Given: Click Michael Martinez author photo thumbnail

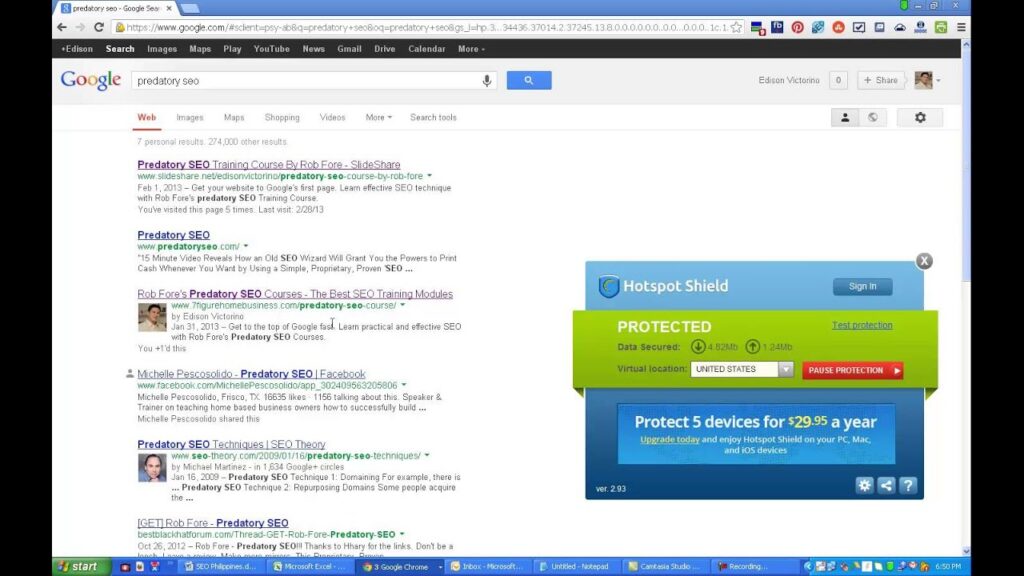Looking at the screenshot, I should point(152,468).
